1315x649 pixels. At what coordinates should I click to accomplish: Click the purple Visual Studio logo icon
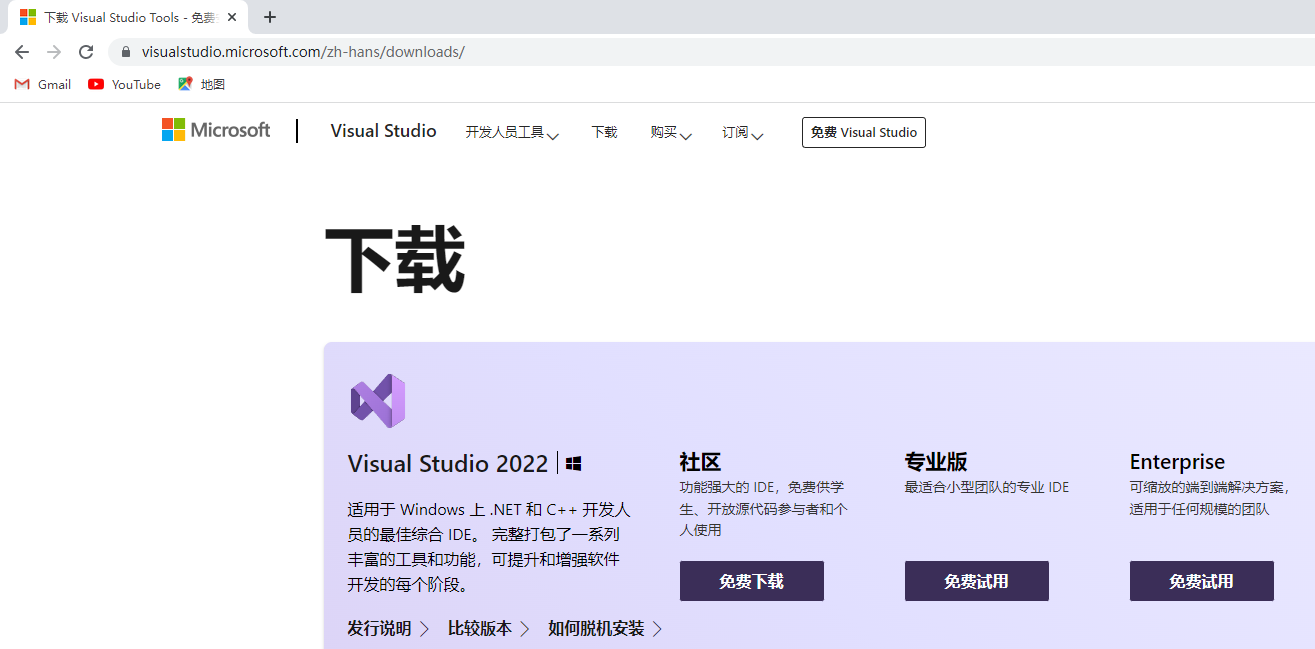tap(378, 401)
